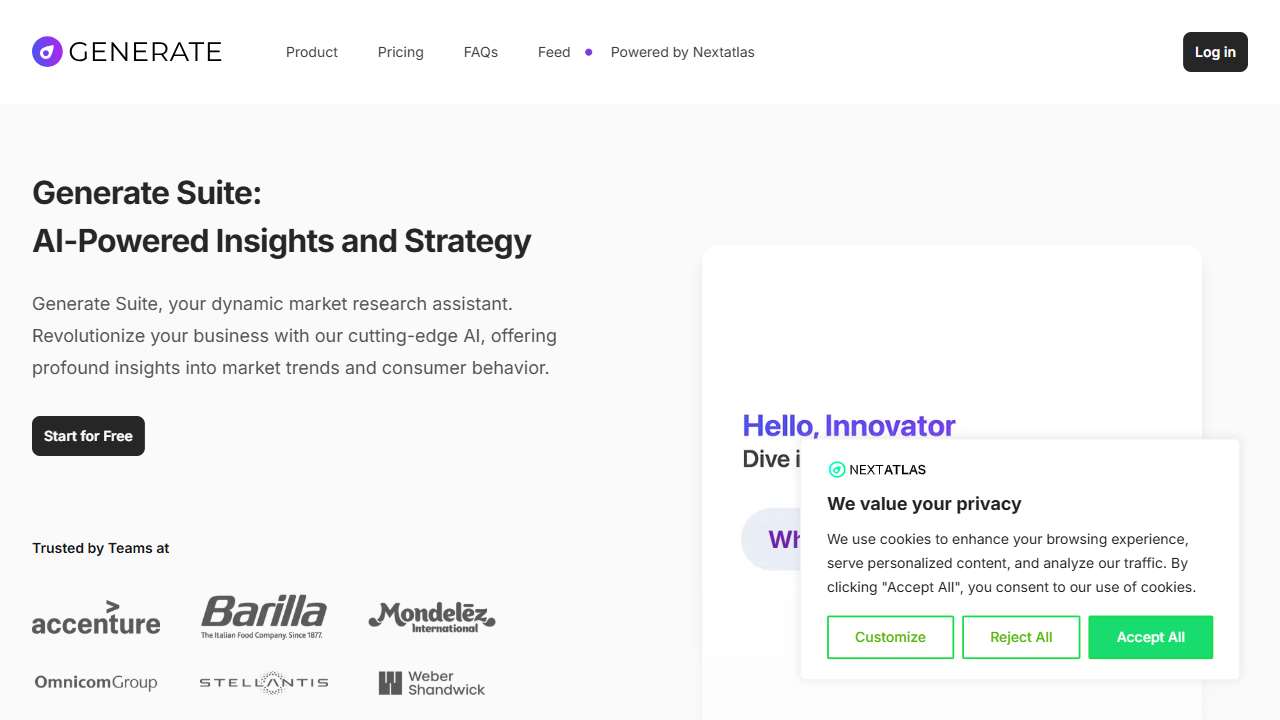Screen dimensions: 1280x720
Task: Click the Weber Shandwick logo
Action: click(x=432, y=683)
